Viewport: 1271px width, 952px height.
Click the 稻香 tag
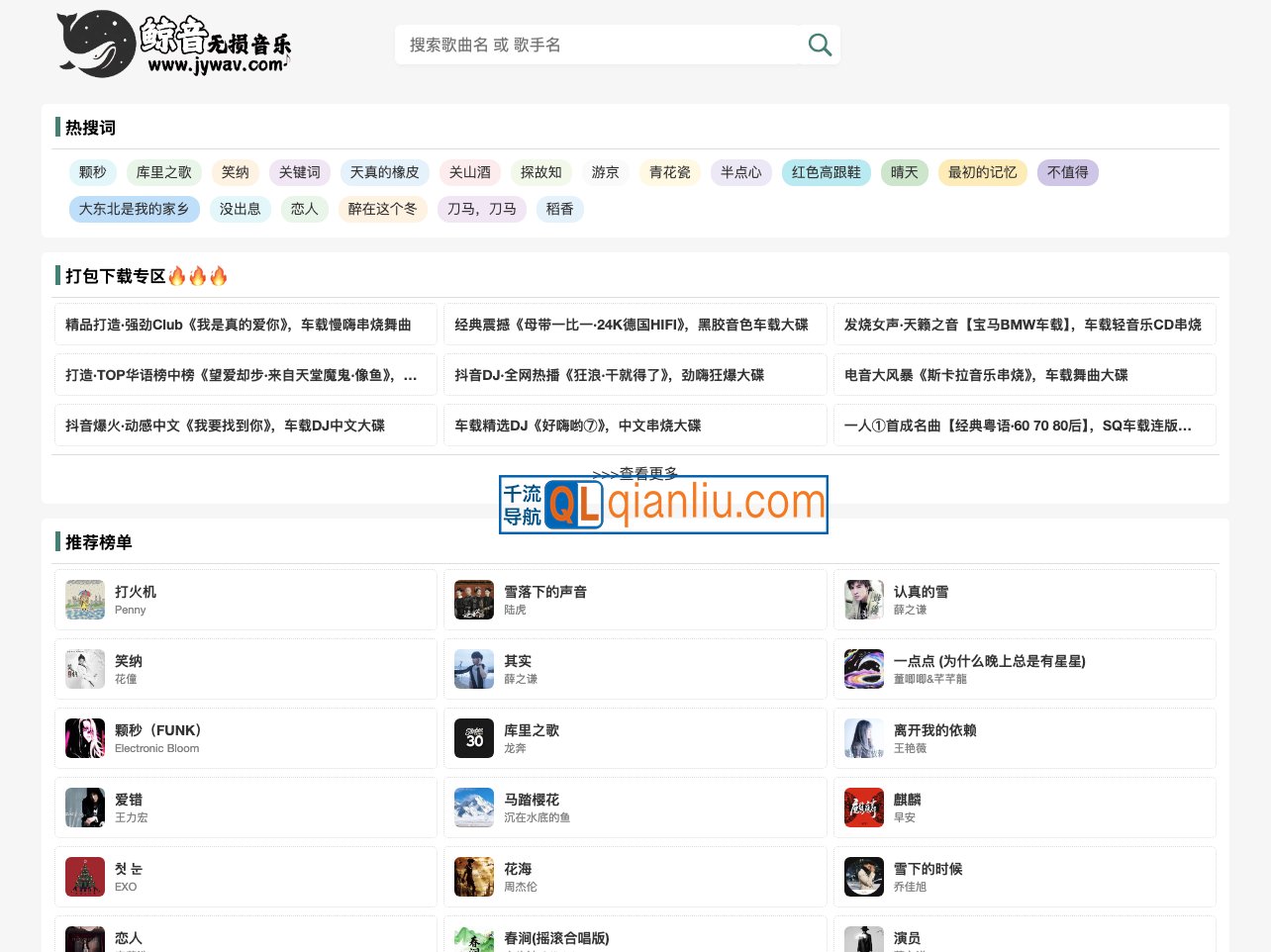(559, 209)
